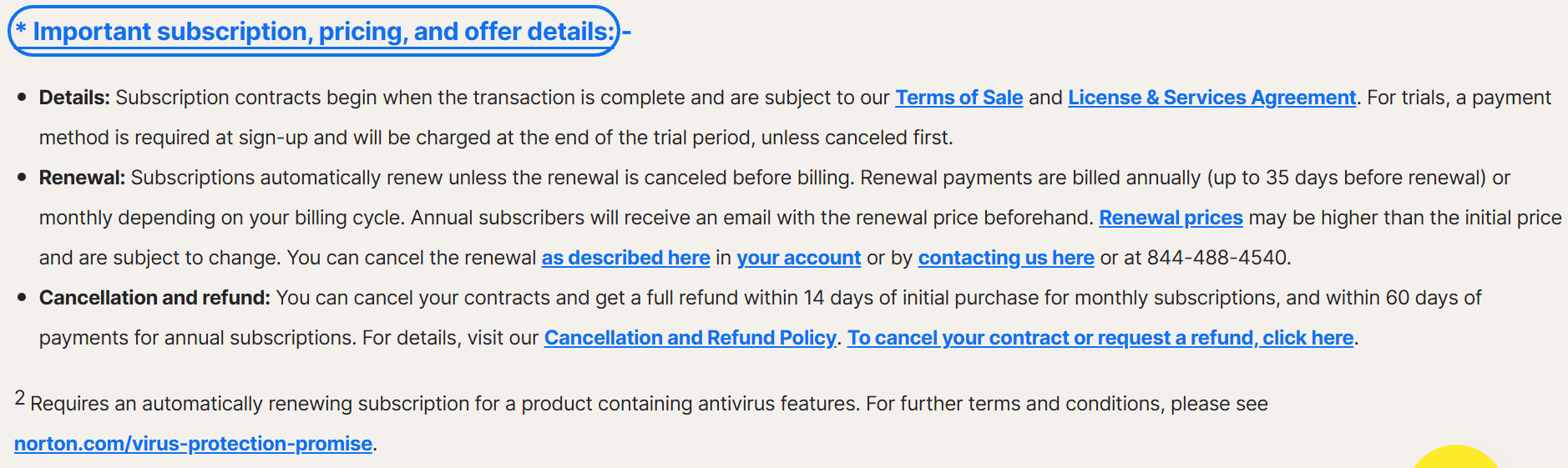
Task: Open the Cancellation and Refund Policy link
Action: pos(690,338)
